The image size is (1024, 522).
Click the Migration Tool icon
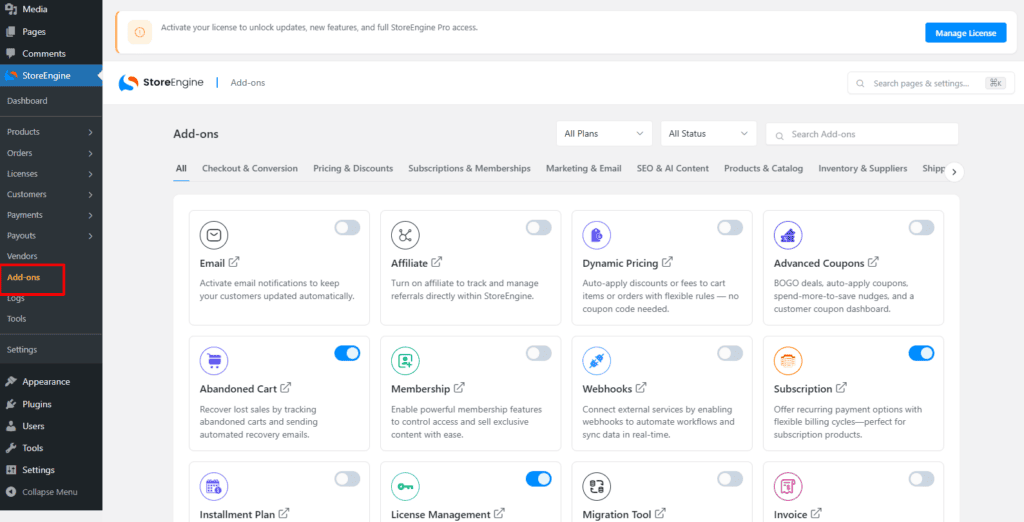pos(596,487)
